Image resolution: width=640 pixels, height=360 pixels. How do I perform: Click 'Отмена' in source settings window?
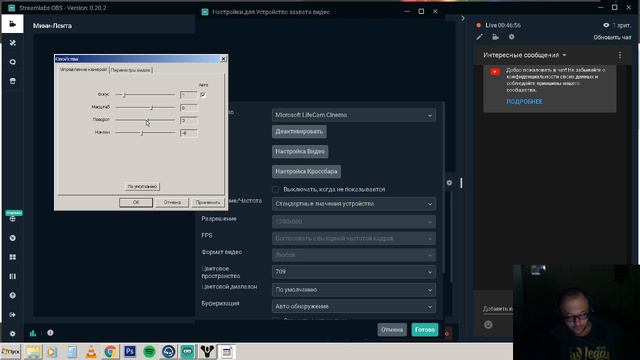[x=392, y=329]
